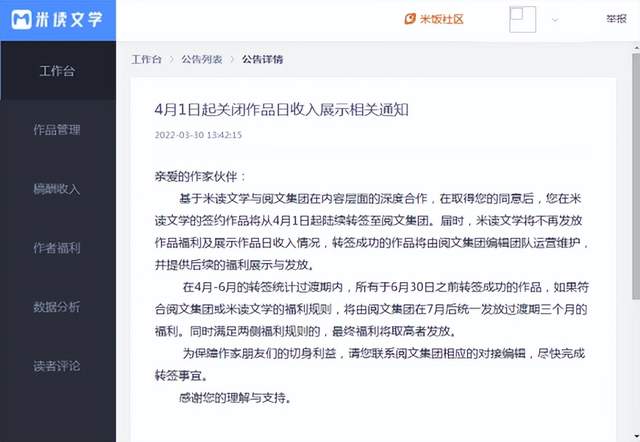Select 数据分析 in the sidebar
640x442 pixels.
point(57,305)
